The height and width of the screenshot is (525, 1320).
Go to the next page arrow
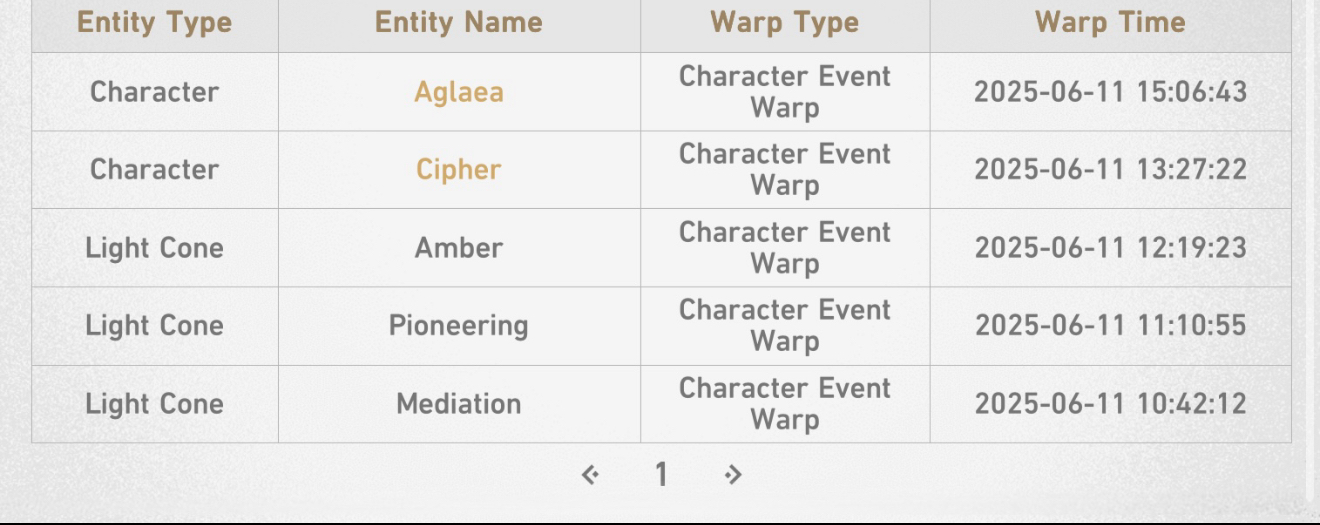pyautogui.click(x=733, y=474)
